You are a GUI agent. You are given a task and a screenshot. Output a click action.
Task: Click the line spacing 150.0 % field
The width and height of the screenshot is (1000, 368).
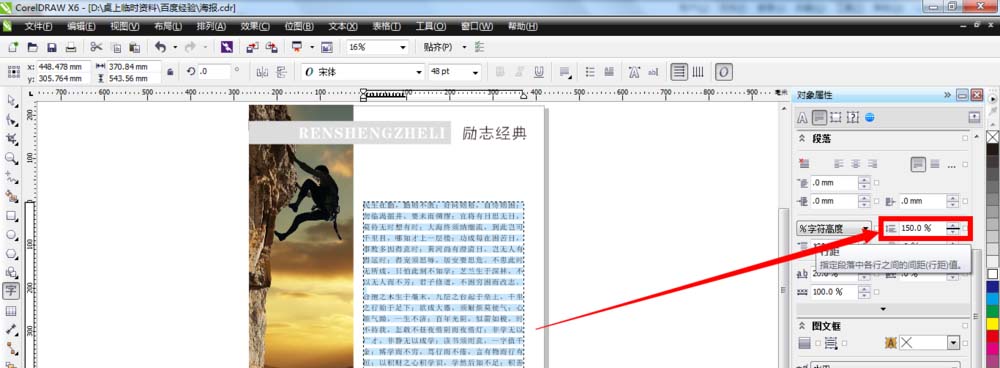tap(922, 228)
